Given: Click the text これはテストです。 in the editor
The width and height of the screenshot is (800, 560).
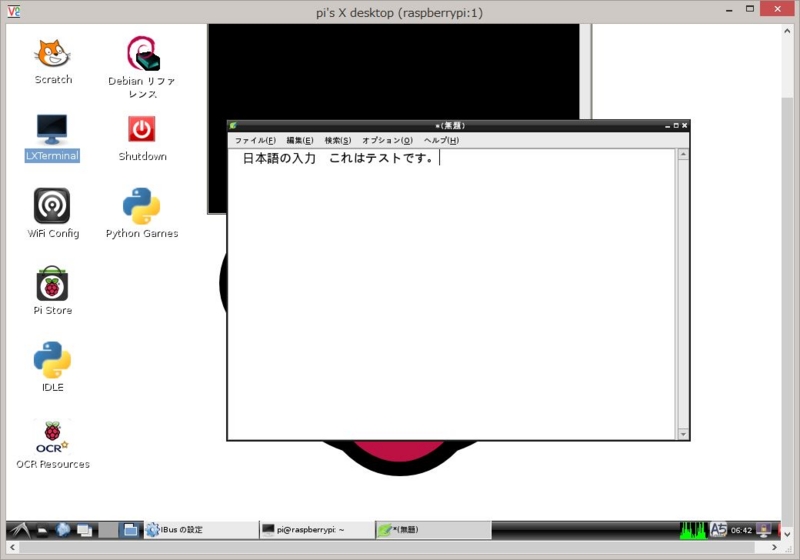Looking at the screenshot, I should [382, 158].
